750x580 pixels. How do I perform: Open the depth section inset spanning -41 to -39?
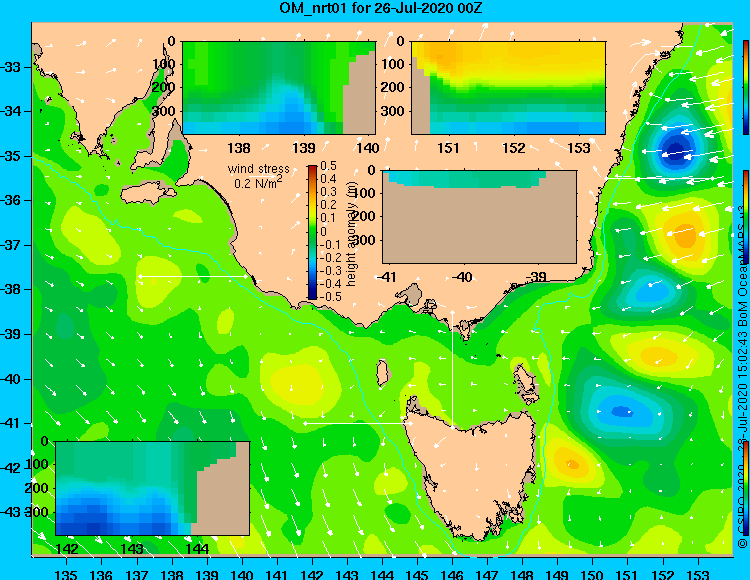479,217
